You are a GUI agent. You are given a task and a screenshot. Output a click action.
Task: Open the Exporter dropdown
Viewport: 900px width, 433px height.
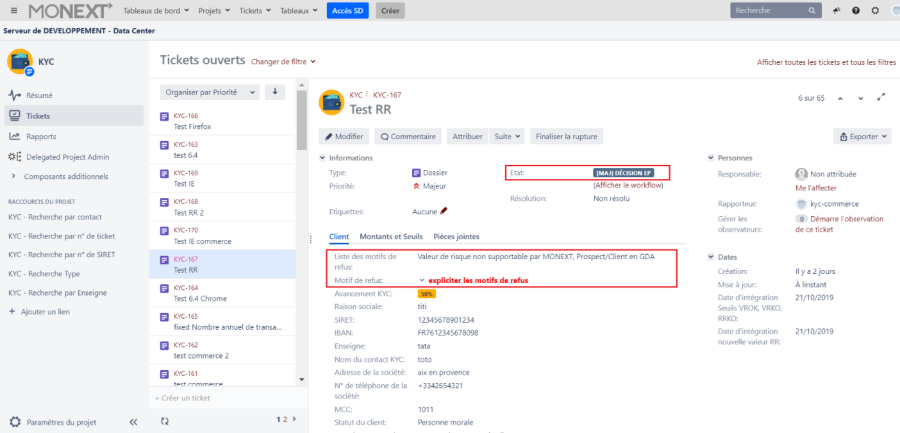[x=861, y=136]
